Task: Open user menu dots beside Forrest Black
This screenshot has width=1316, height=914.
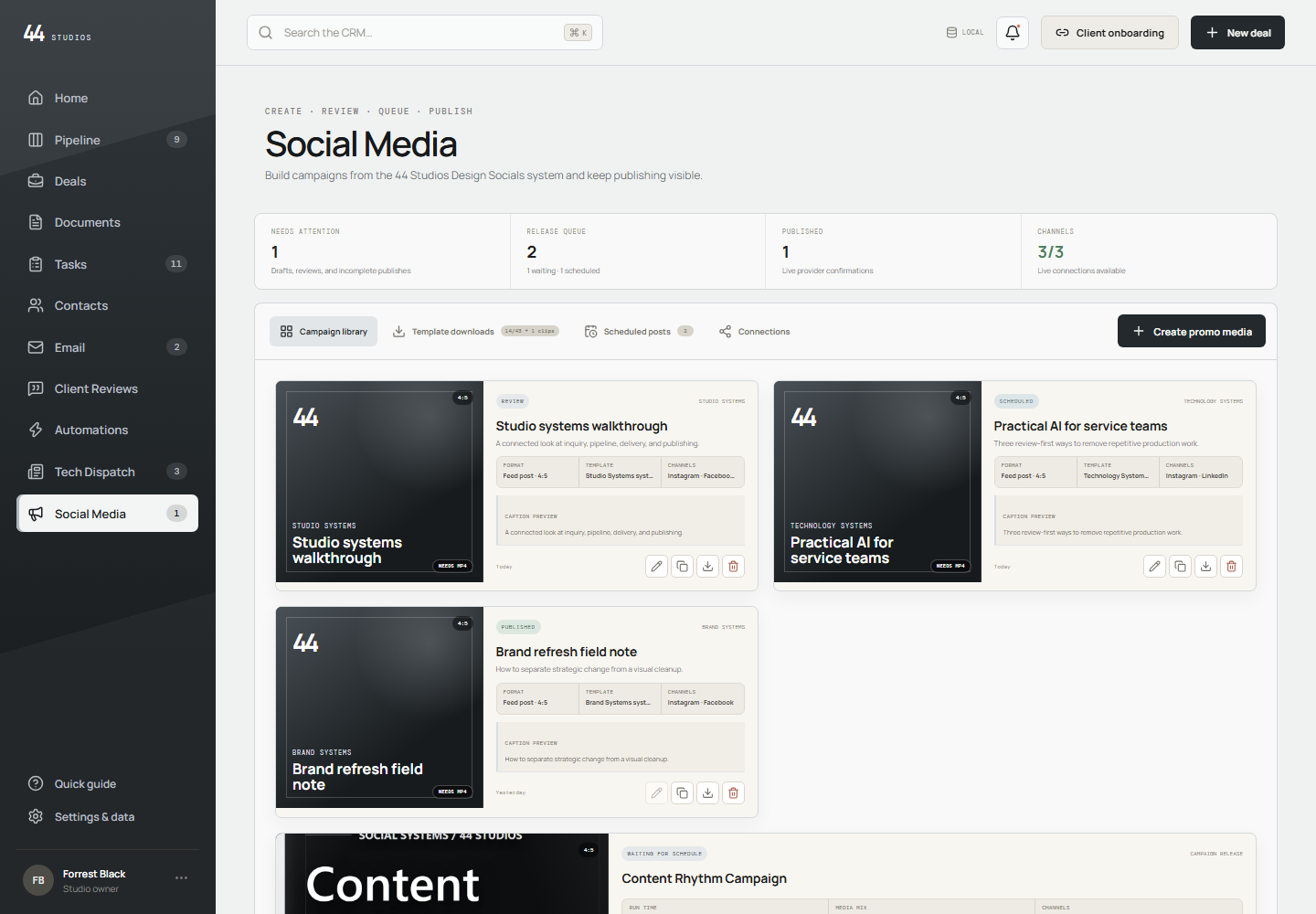Action: point(181,878)
